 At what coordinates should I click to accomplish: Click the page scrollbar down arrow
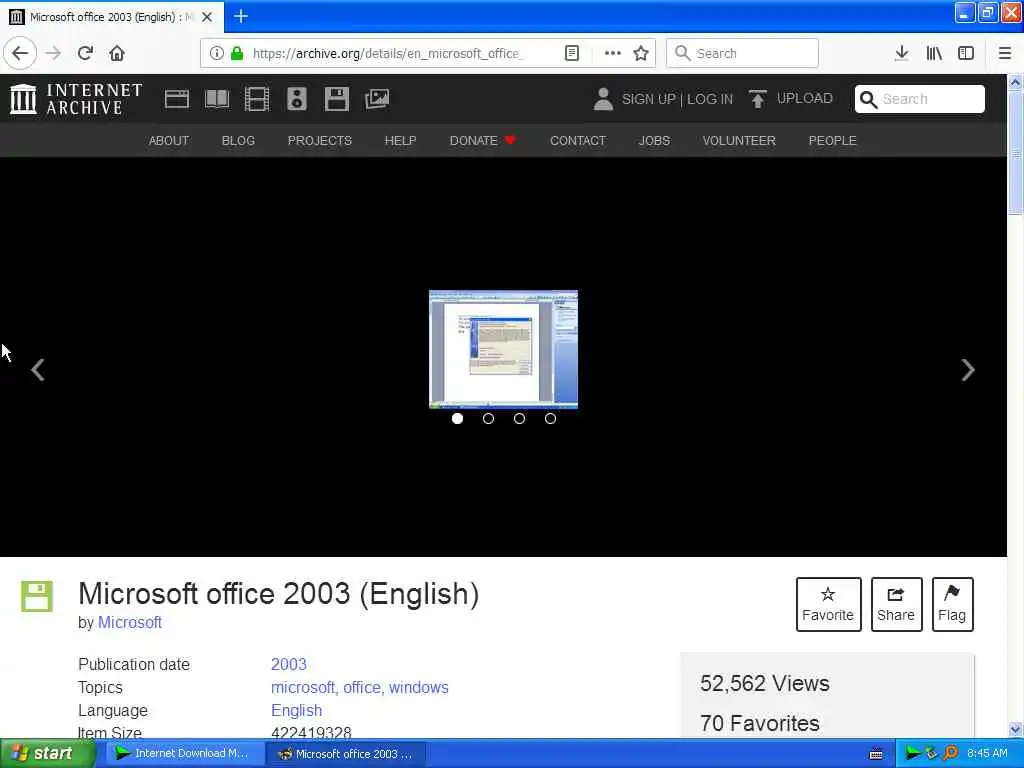[1015, 729]
